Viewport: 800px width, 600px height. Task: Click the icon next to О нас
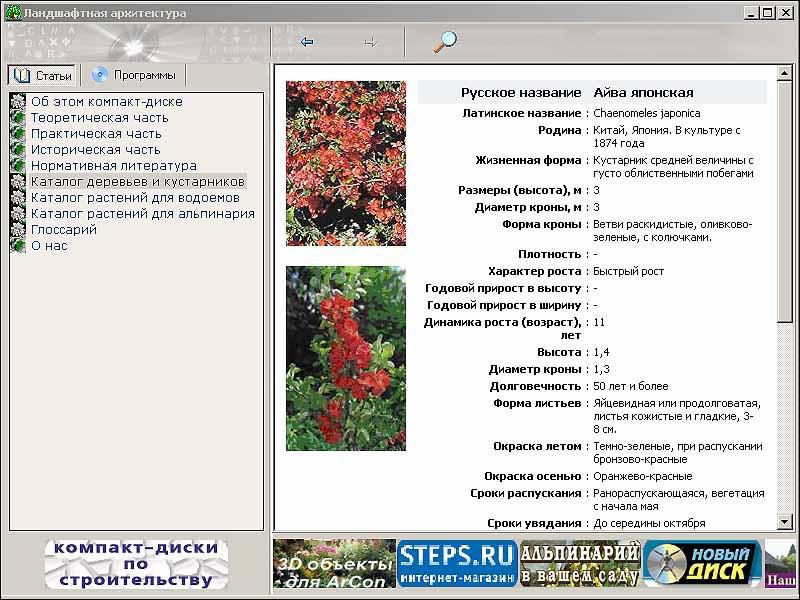[x=17, y=245]
